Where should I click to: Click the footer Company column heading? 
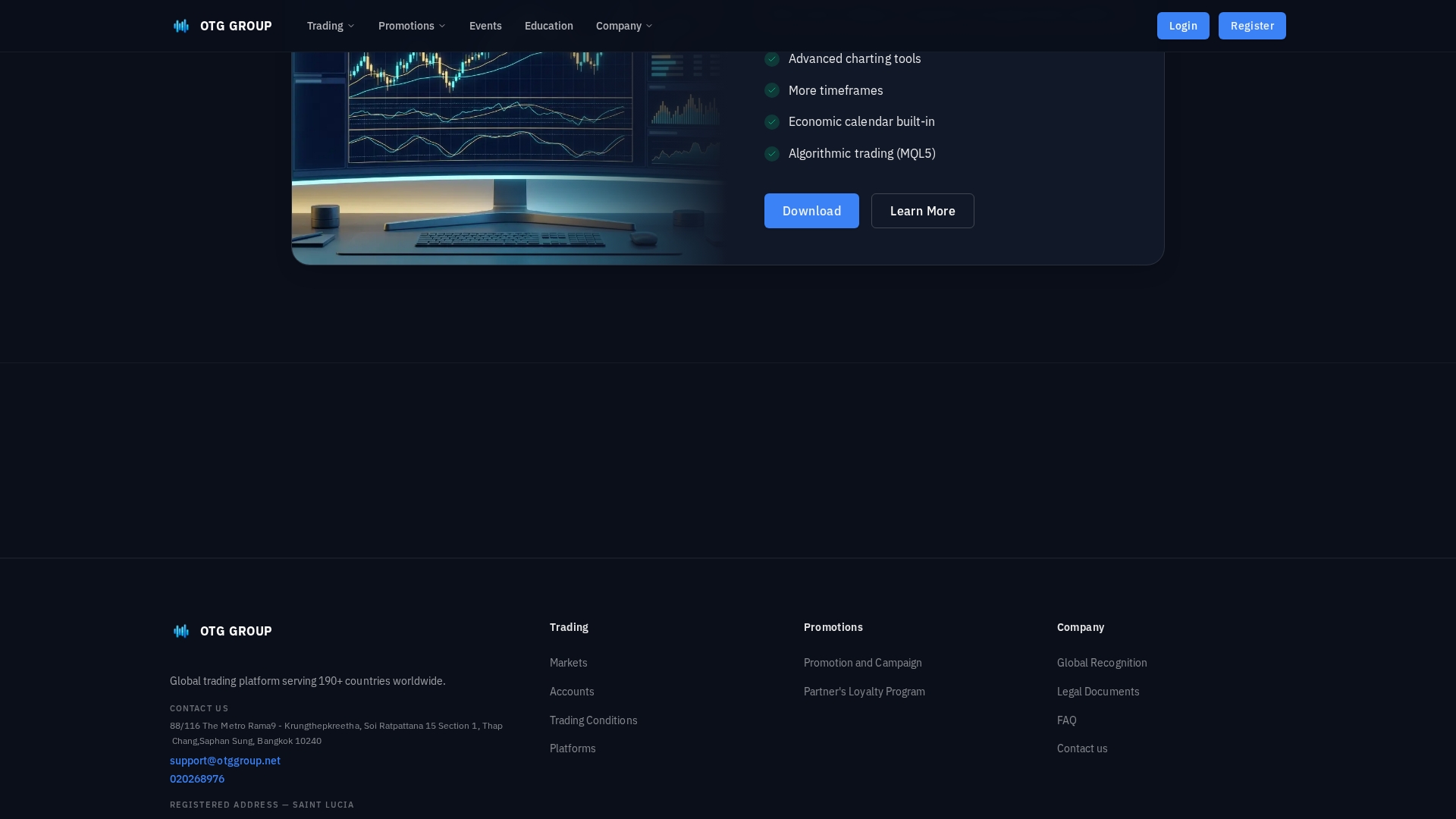pos(1081,627)
